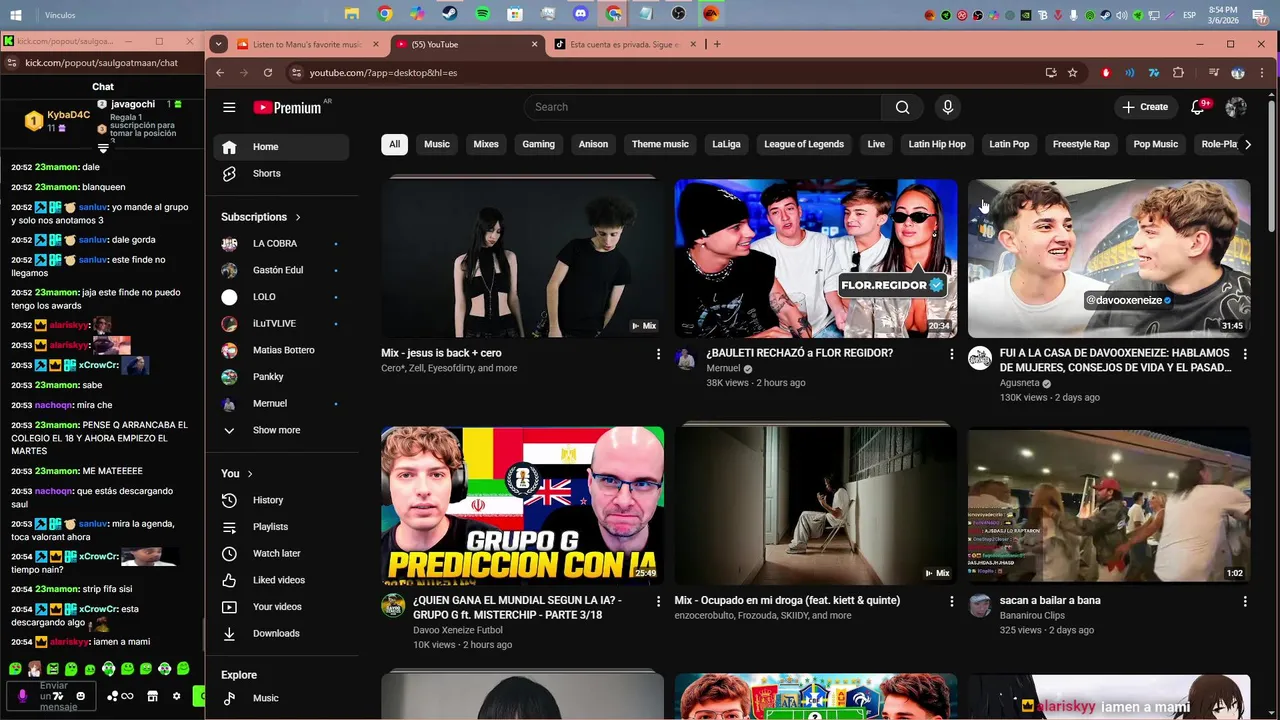
Task: Open History from the sidebar
Action: coord(280,500)
